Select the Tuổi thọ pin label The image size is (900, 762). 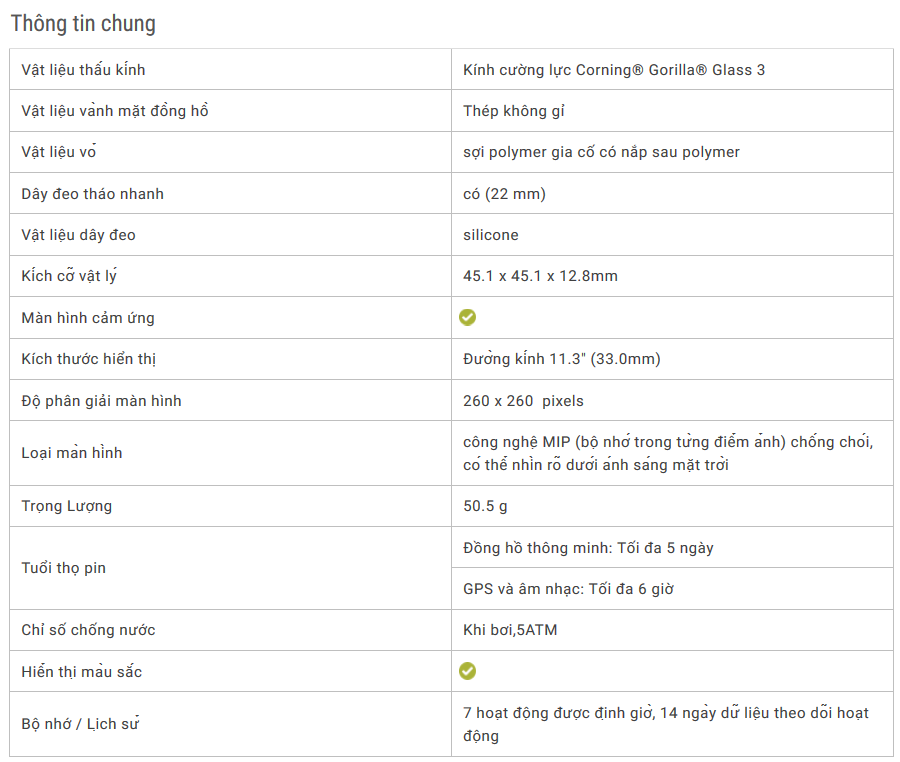pos(64,568)
